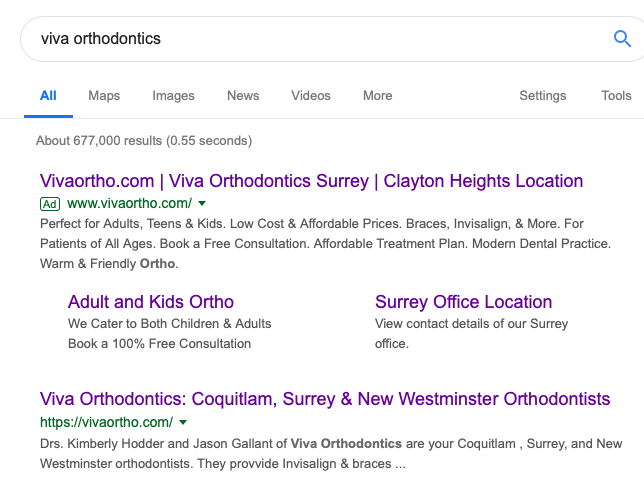Viewport: 644px width, 493px height.
Task: Open search Settings
Action: [x=543, y=96]
